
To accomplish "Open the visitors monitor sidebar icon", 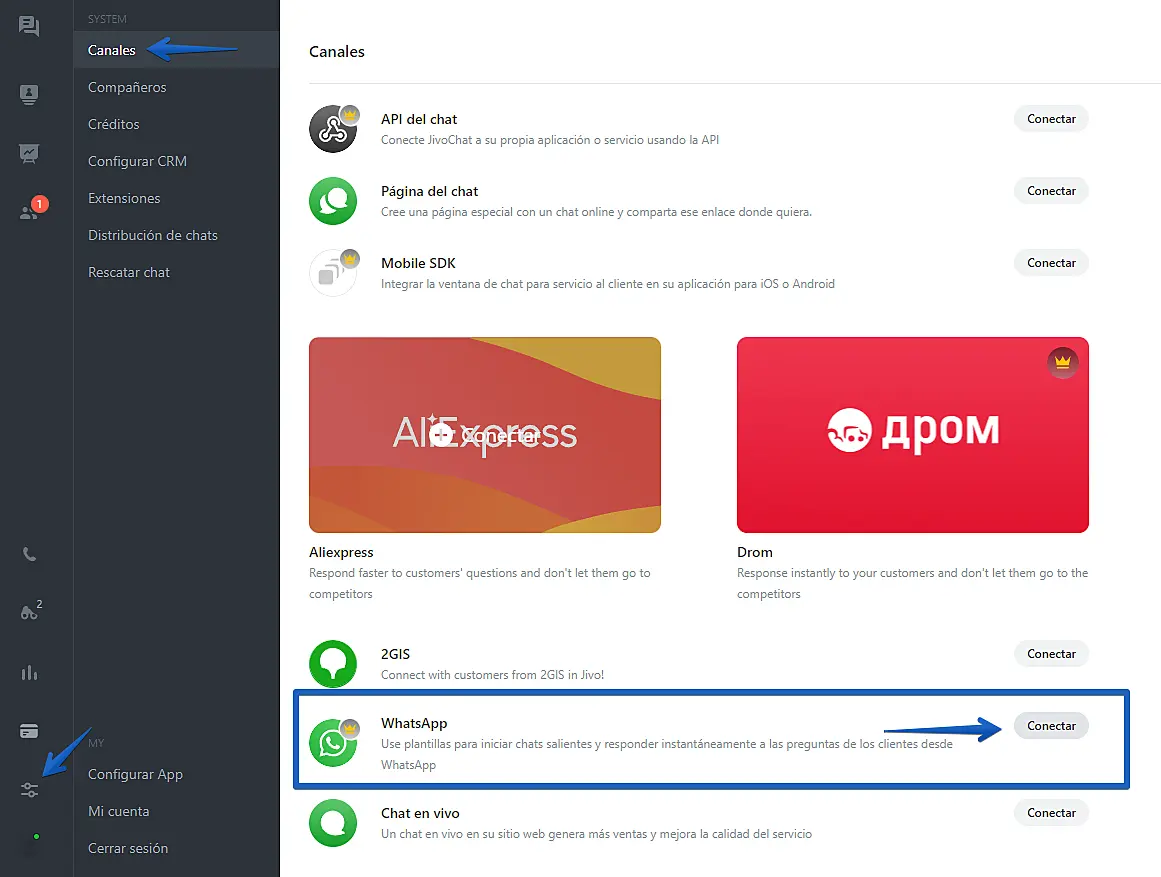I will [x=29, y=95].
